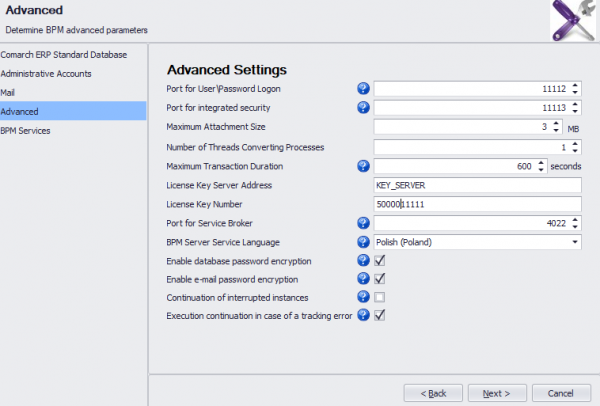Click the Back button
The height and width of the screenshot is (406, 600).
pyautogui.click(x=433, y=393)
